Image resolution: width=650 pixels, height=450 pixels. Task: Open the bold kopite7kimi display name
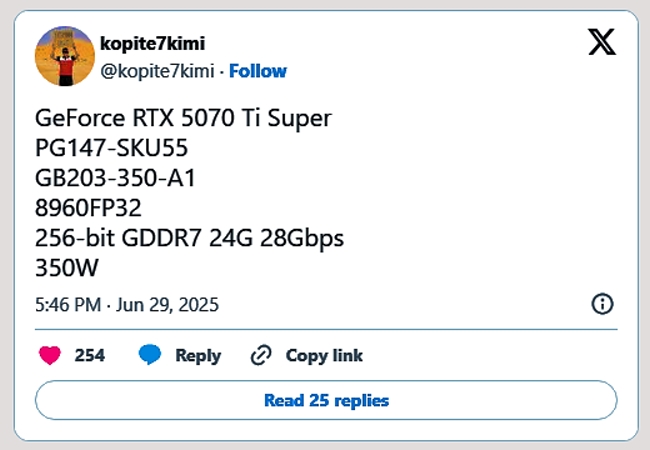click(152, 44)
